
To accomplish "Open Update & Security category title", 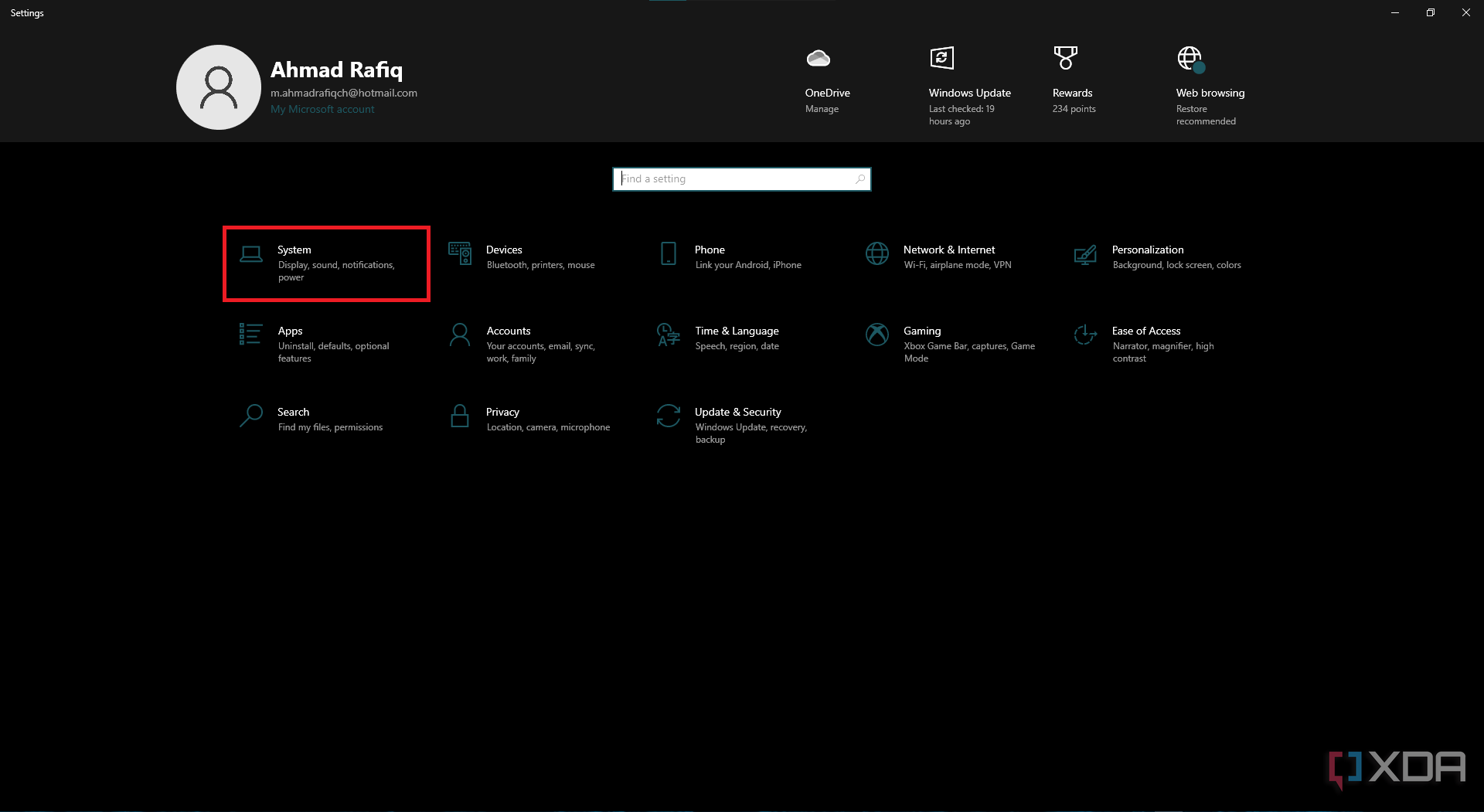I will pos(738,412).
